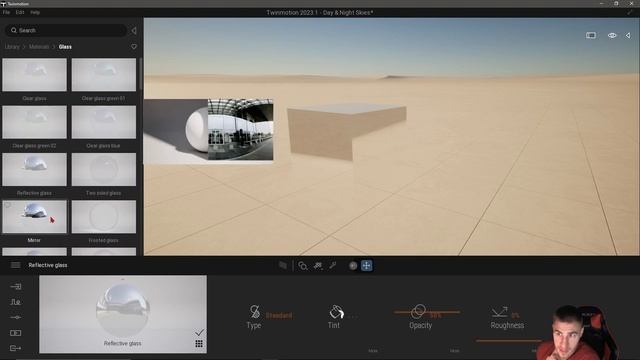Open the Help menu

[35, 13]
